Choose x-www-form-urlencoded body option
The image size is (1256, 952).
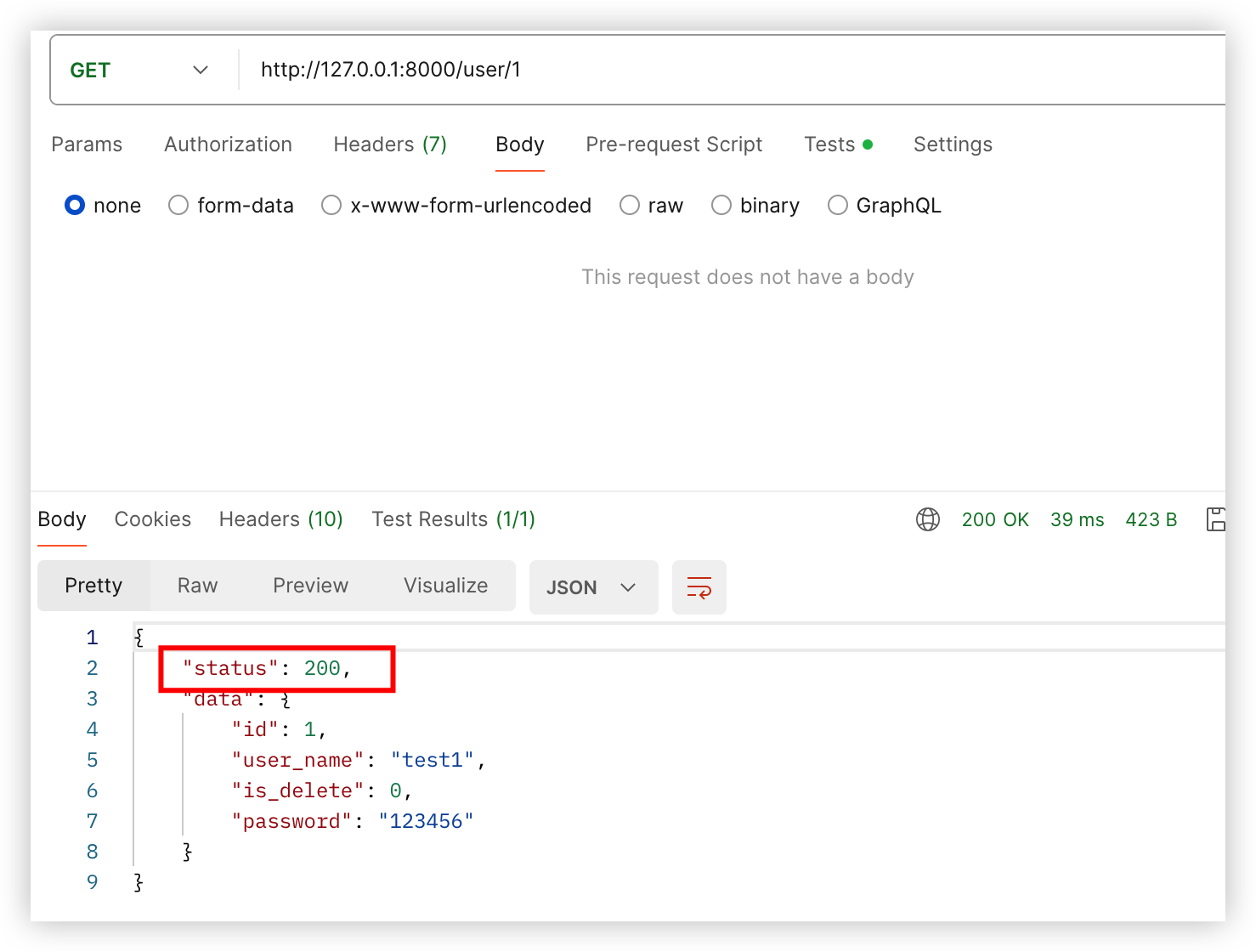331,206
